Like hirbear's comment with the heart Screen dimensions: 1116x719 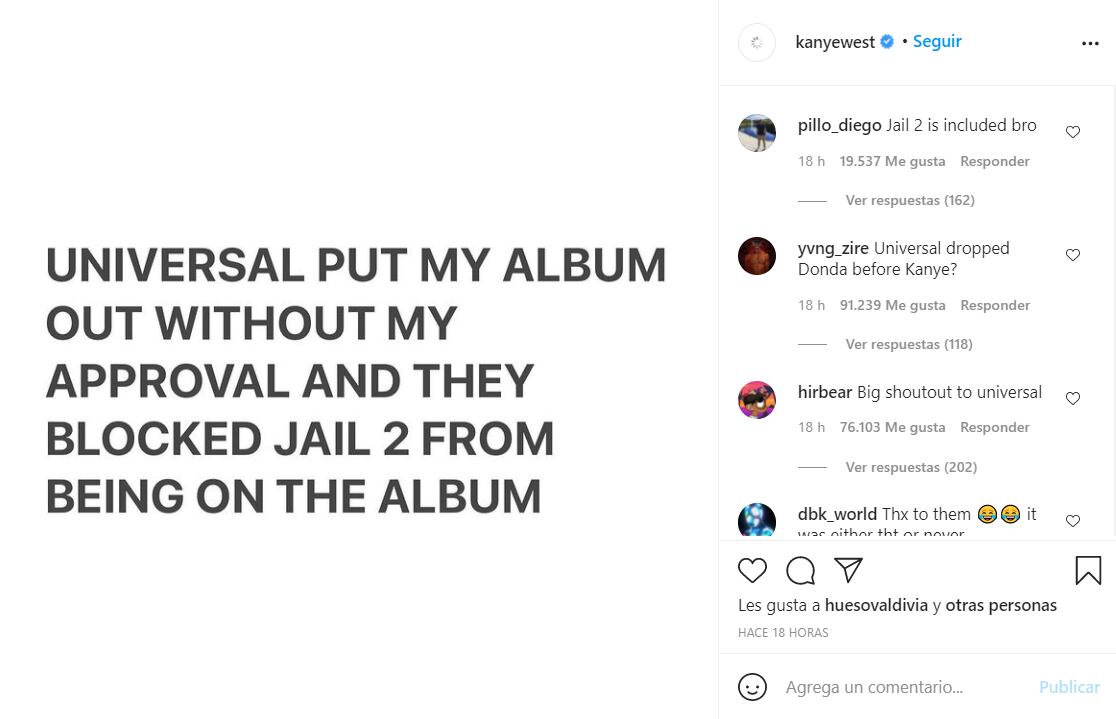point(1073,398)
